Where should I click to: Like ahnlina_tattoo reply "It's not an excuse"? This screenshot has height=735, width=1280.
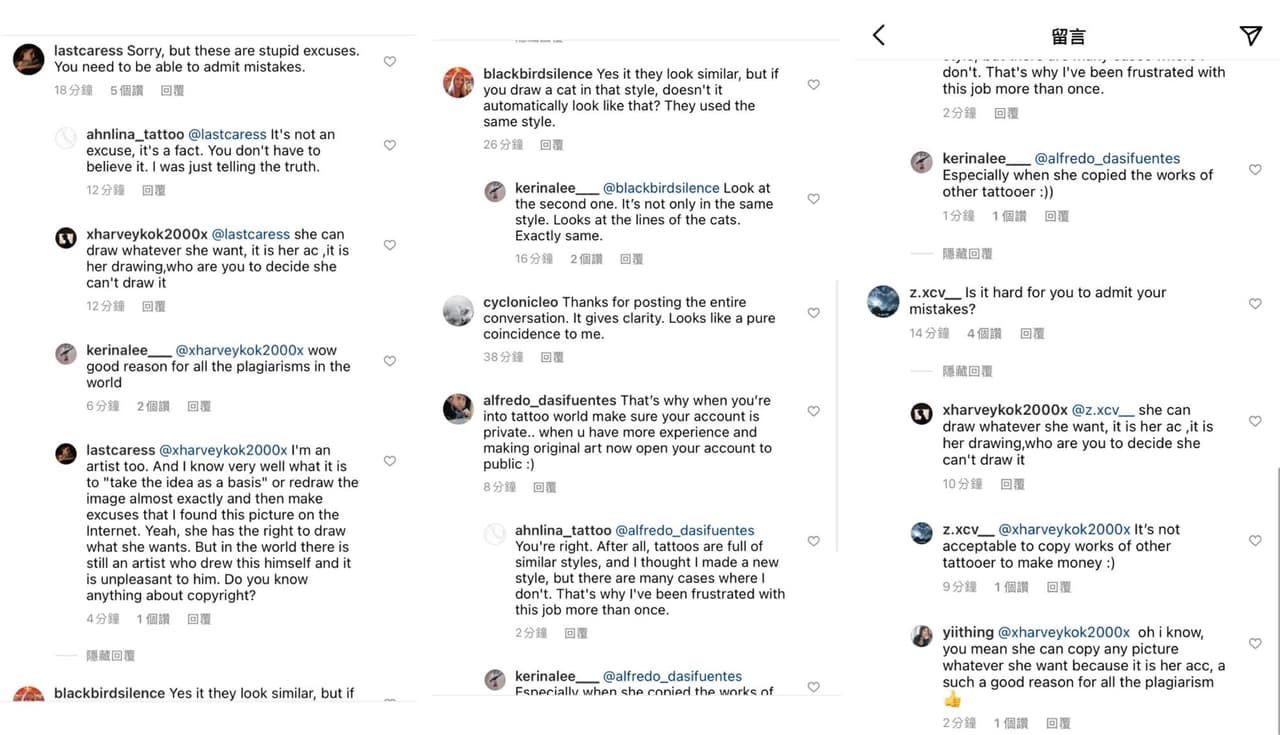(x=390, y=145)
